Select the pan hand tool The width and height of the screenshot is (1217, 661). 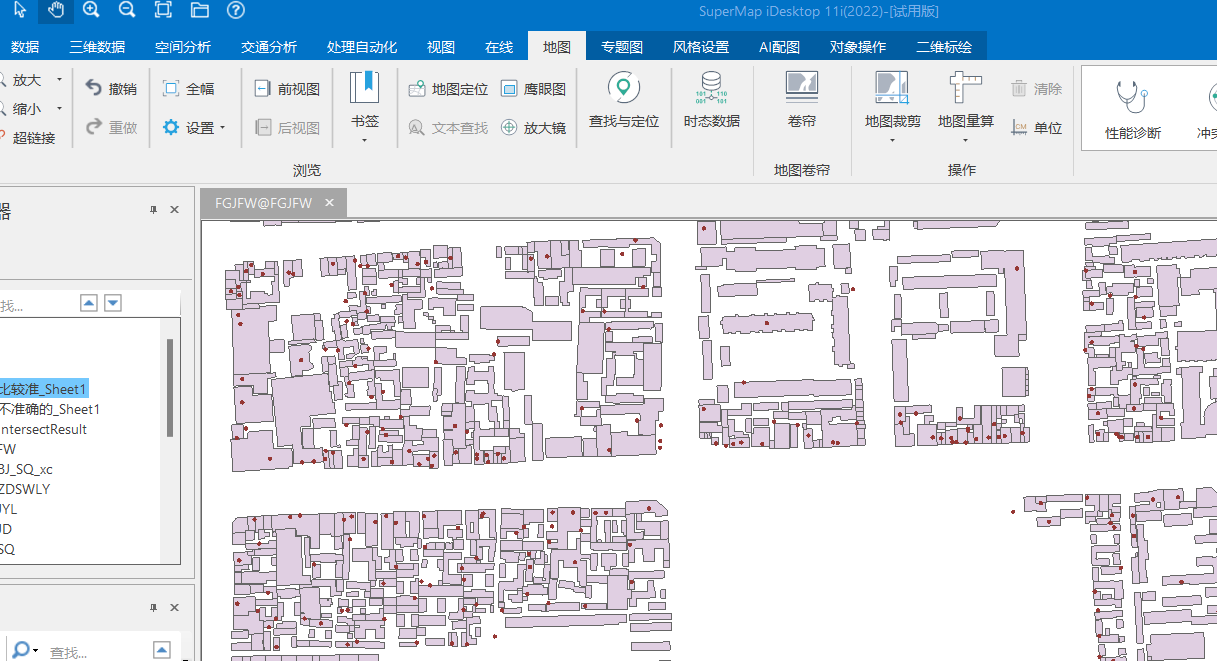pos(56,11)
